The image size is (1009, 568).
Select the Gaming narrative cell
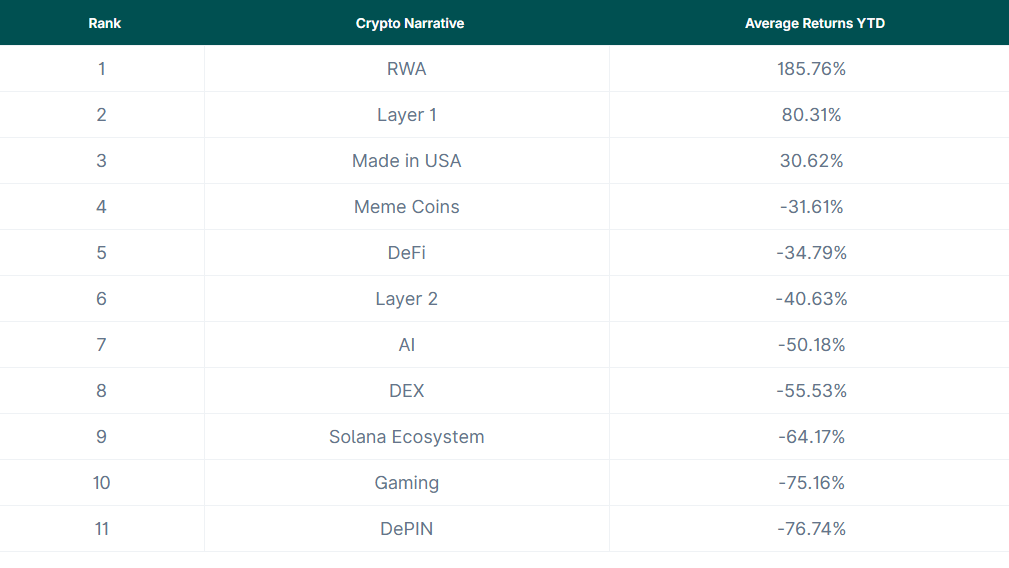(407, 483)
